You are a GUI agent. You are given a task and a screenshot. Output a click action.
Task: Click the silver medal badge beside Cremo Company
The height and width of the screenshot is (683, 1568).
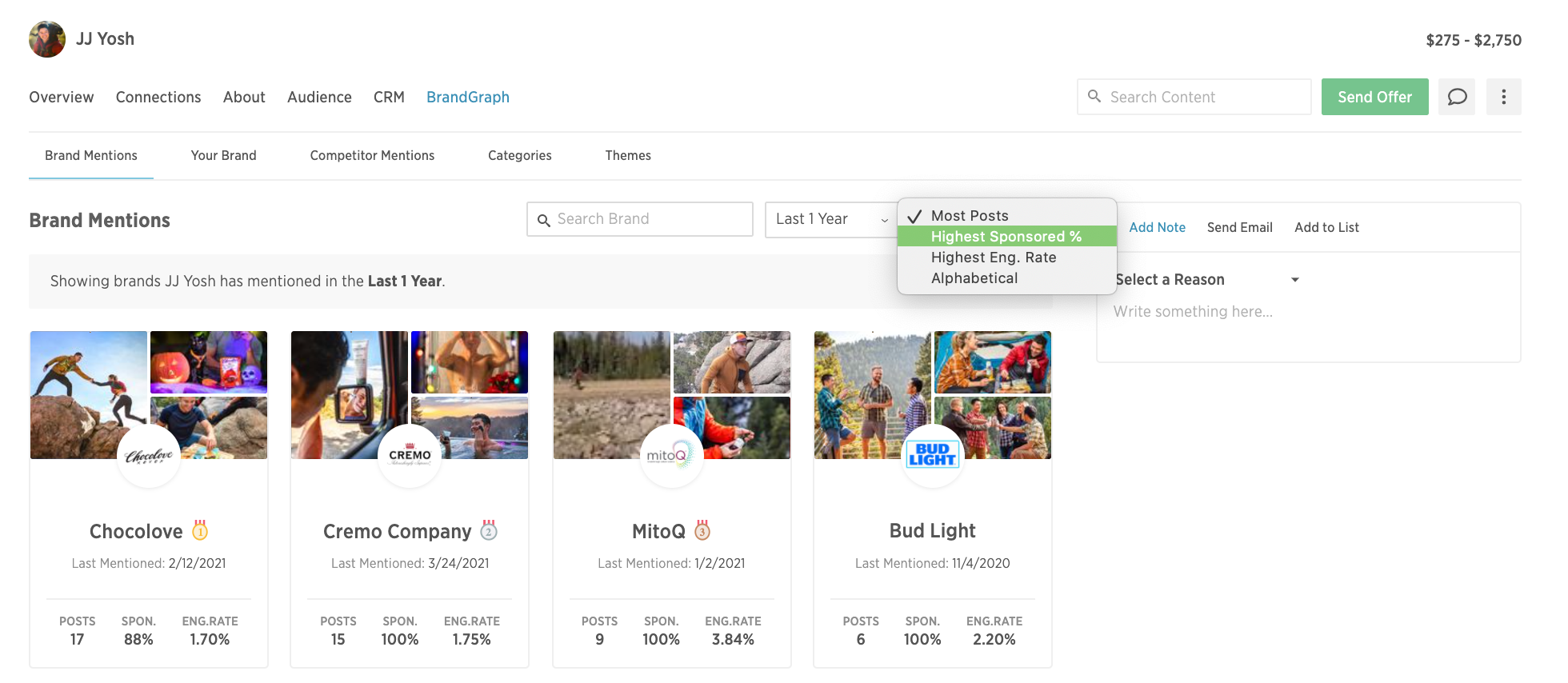point(489,530)
